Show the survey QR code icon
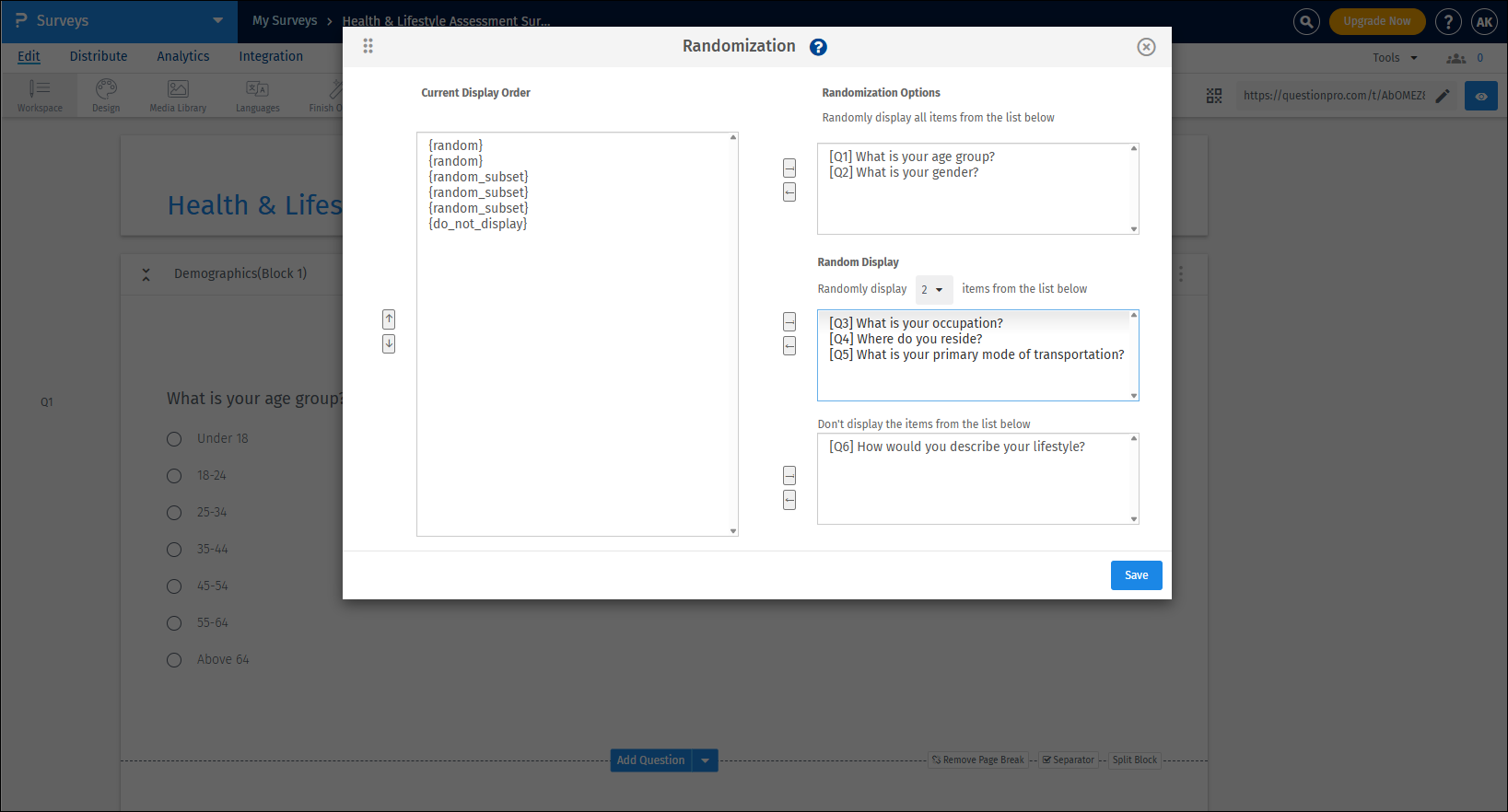Viewport: 1508px width, 812px height. click(x=1214, y=96)
